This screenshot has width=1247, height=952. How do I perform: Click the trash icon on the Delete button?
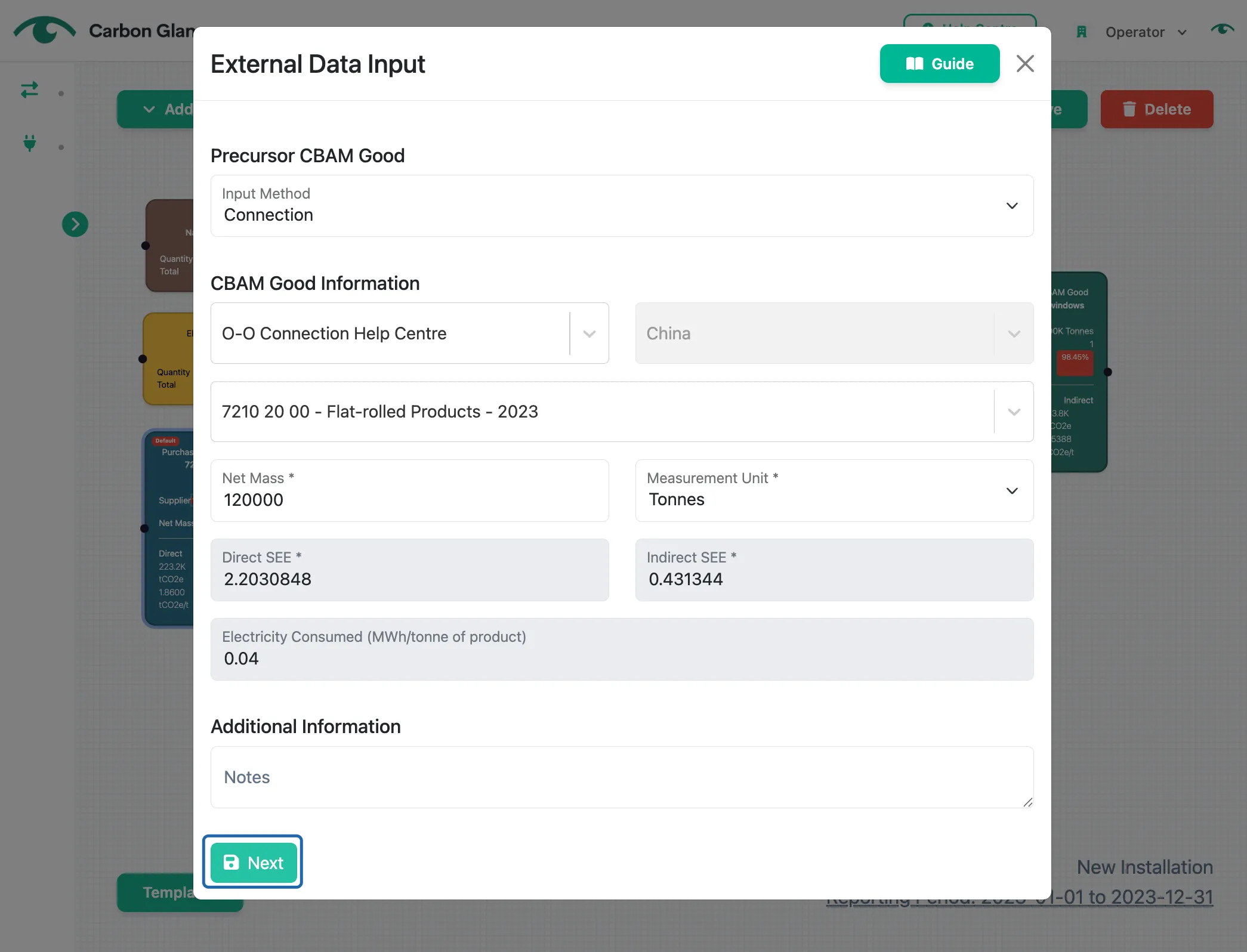tap(1129, 109)
